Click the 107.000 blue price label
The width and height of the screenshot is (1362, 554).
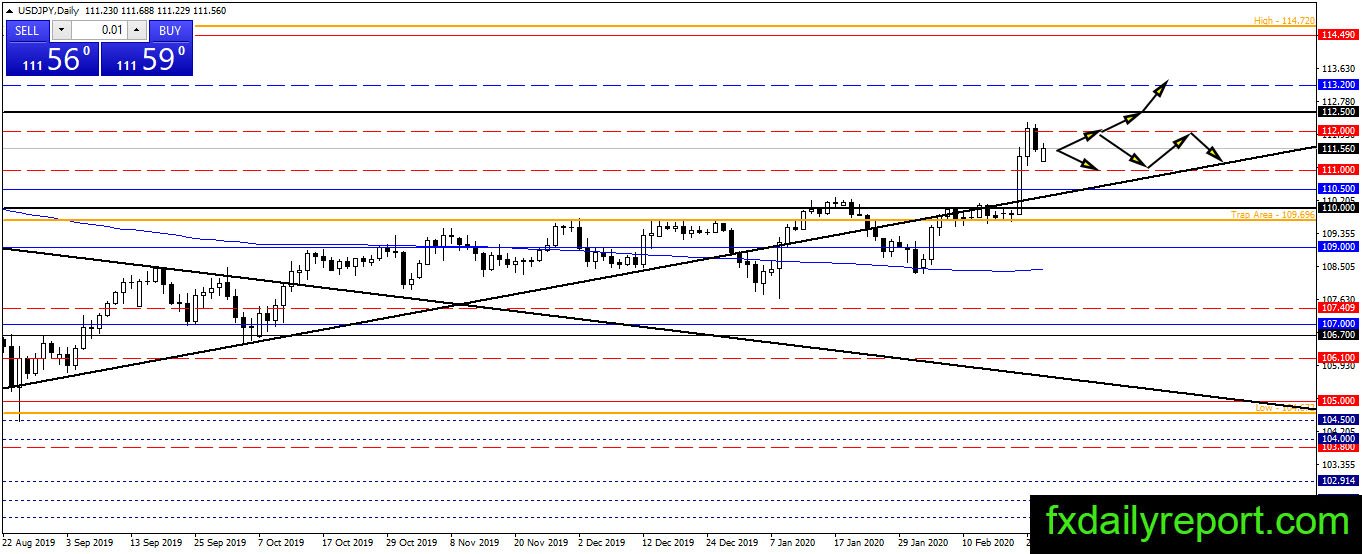coord(1338,324)
